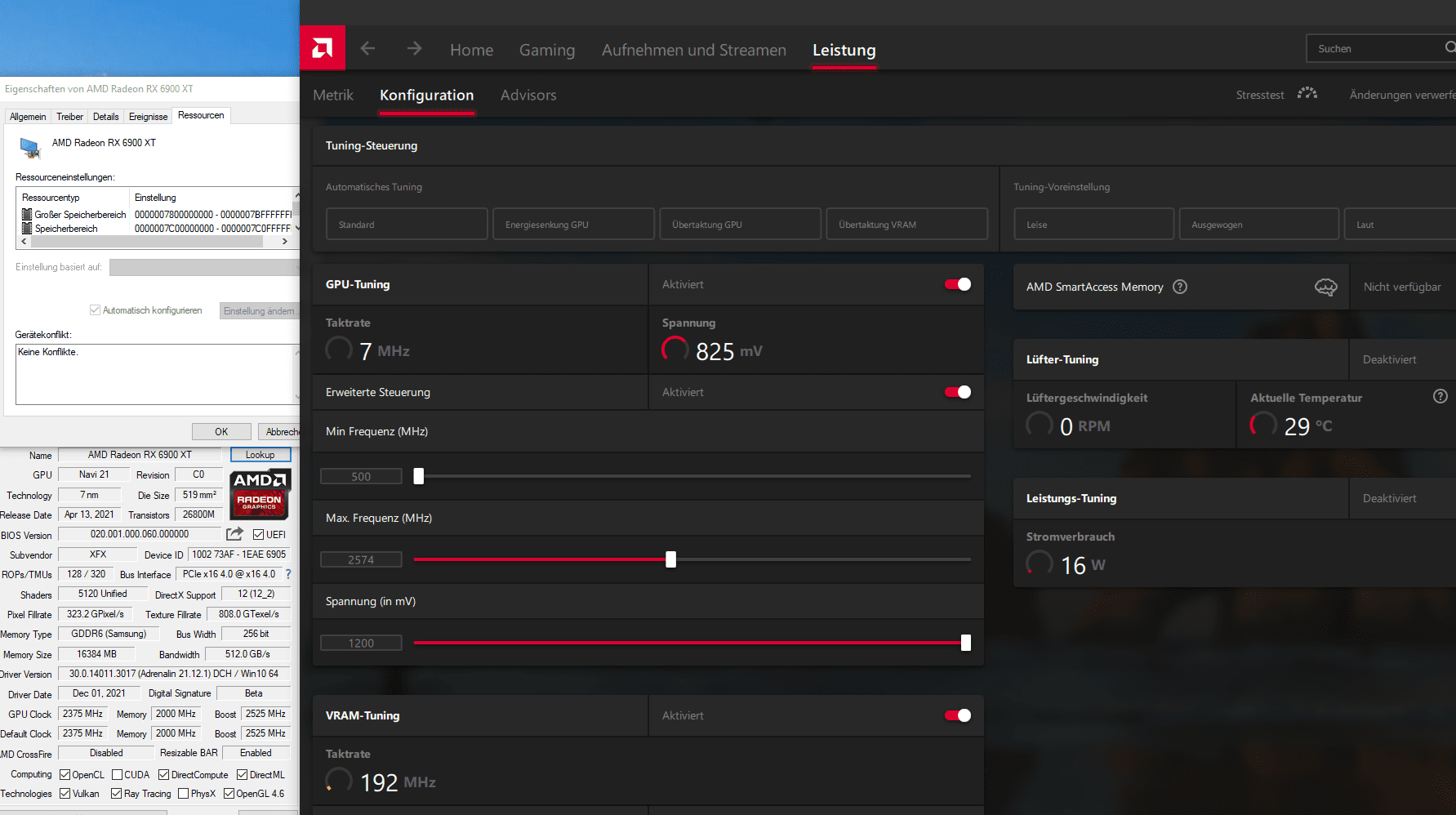The image size is (1456, 815).
Task: Switch to Treiber tab in properties dialog
Action: (x=69, y=117)
